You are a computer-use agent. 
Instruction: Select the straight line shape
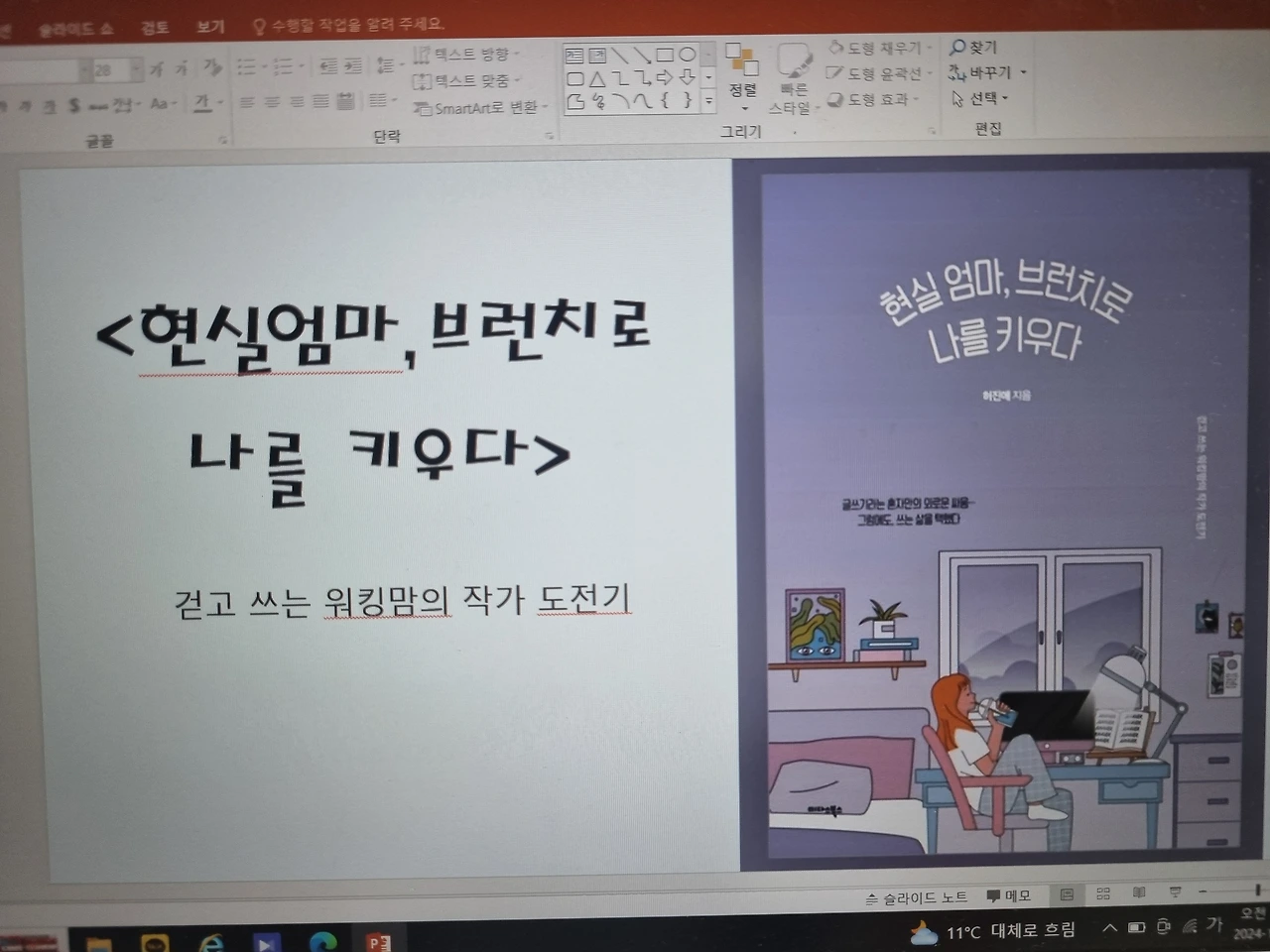pos(620,55)
